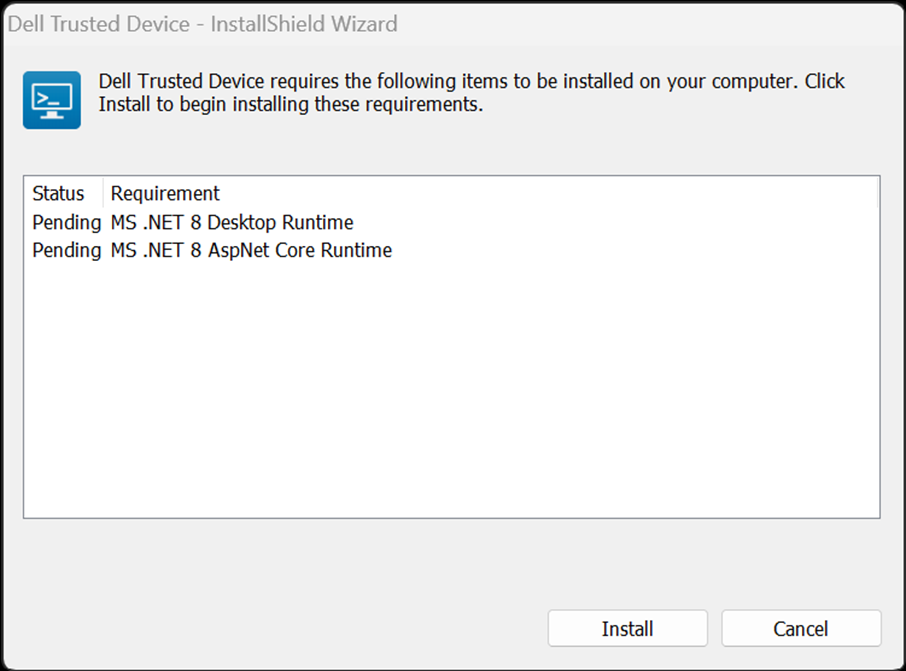
Task: Select the MS .NET 8 Desktop Runtime row
Action: click(x=230, y=222)
